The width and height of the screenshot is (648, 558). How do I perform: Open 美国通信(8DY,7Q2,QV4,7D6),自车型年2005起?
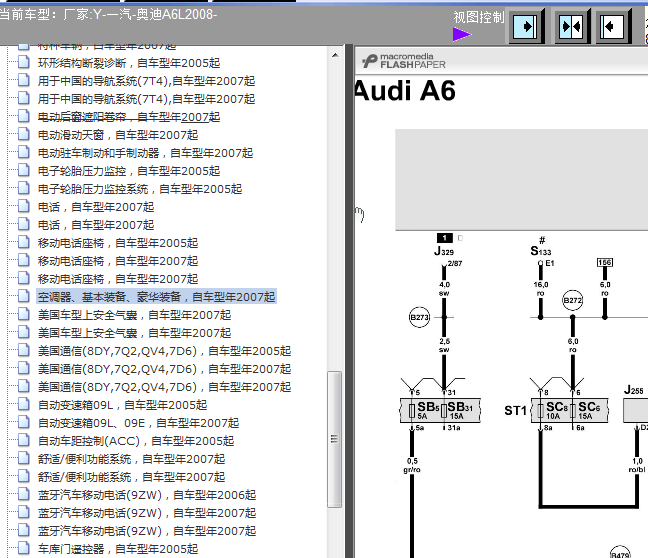(164, 351)
